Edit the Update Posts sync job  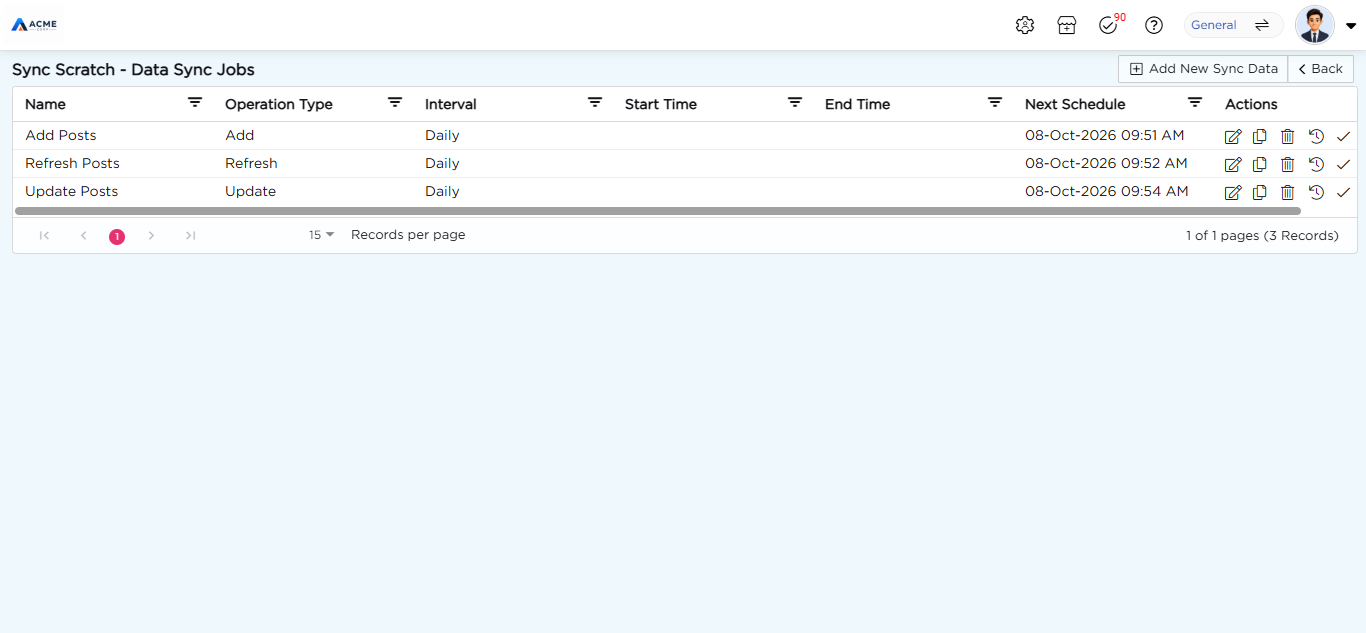tap(1232, 192)
